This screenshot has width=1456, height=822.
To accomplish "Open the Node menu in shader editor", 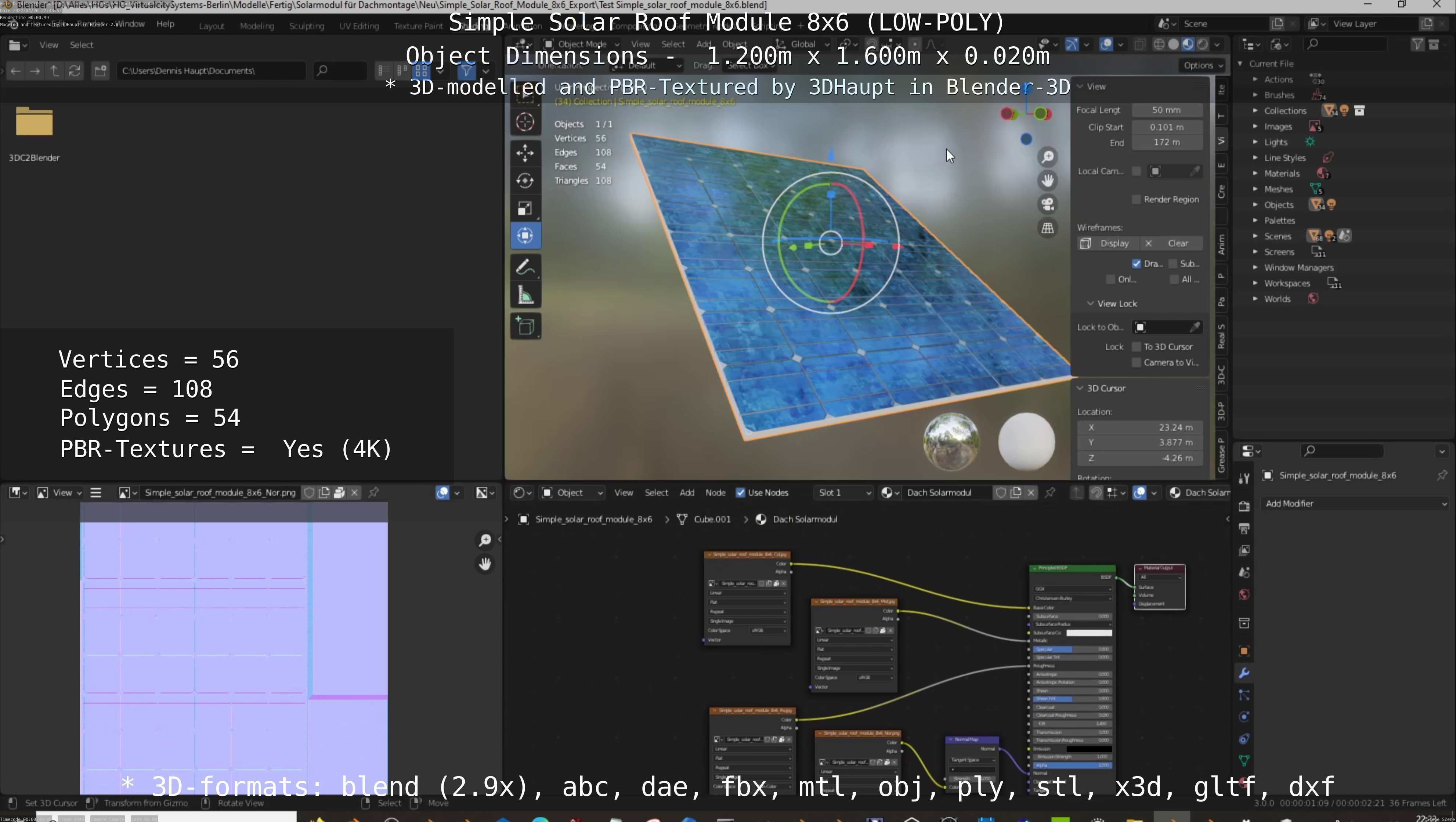I will click(715, 493).
